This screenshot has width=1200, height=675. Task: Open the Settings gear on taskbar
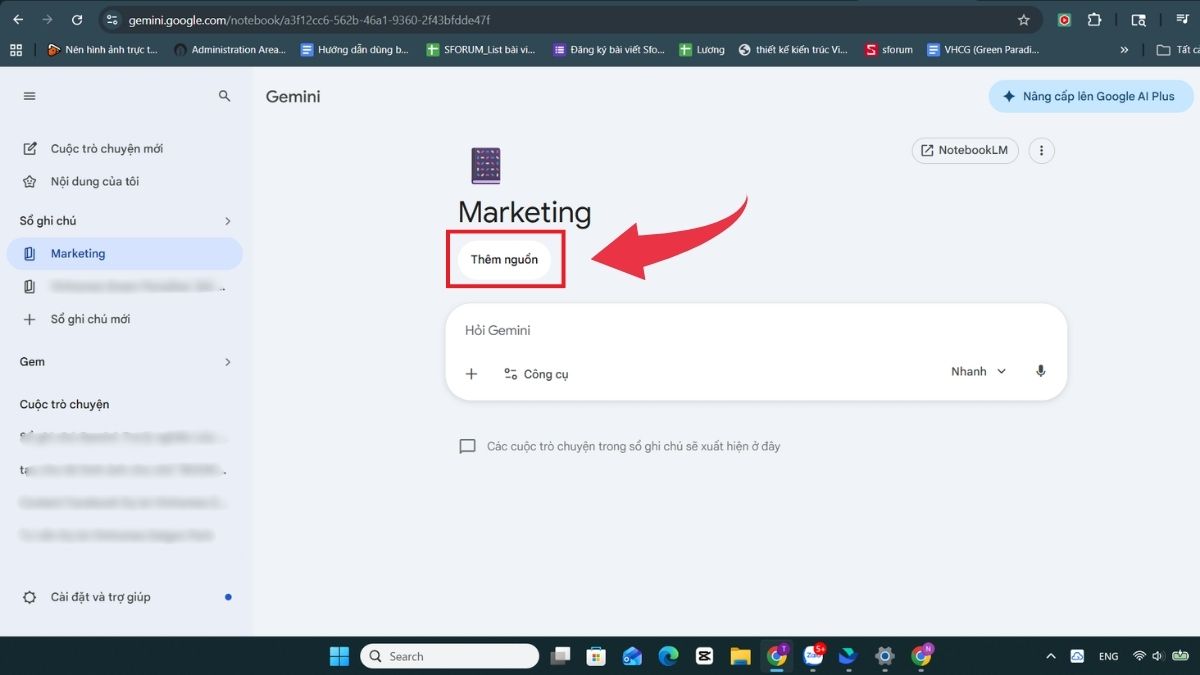[885, 656]
